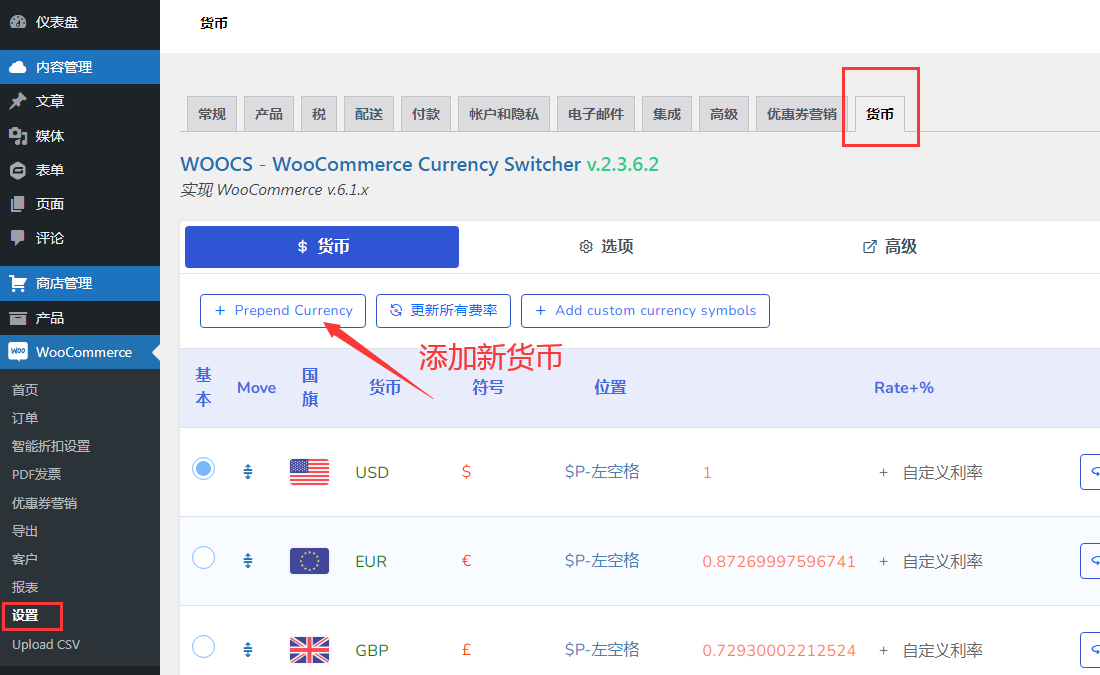Click the GBP rate value 0.72930002212524
The width and height of the screenshot is (1100, 675).
[779, 650]
